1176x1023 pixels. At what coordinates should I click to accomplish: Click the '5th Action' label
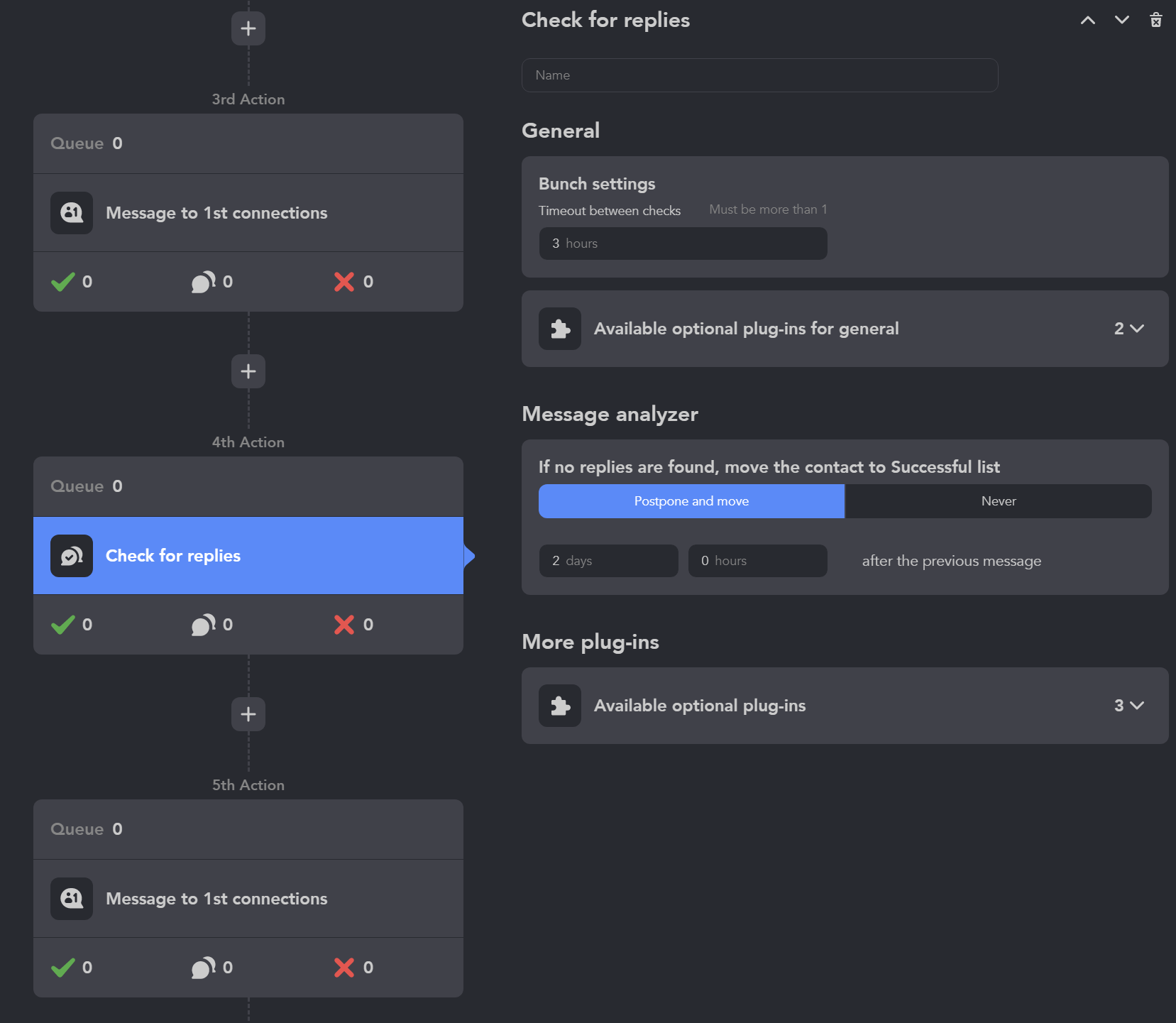248,785
